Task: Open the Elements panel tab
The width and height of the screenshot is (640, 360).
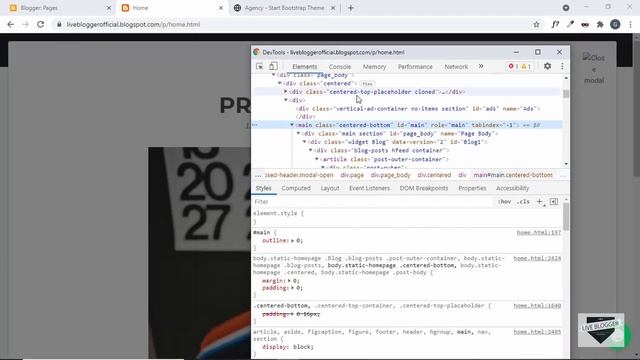Action: [304, 67]
